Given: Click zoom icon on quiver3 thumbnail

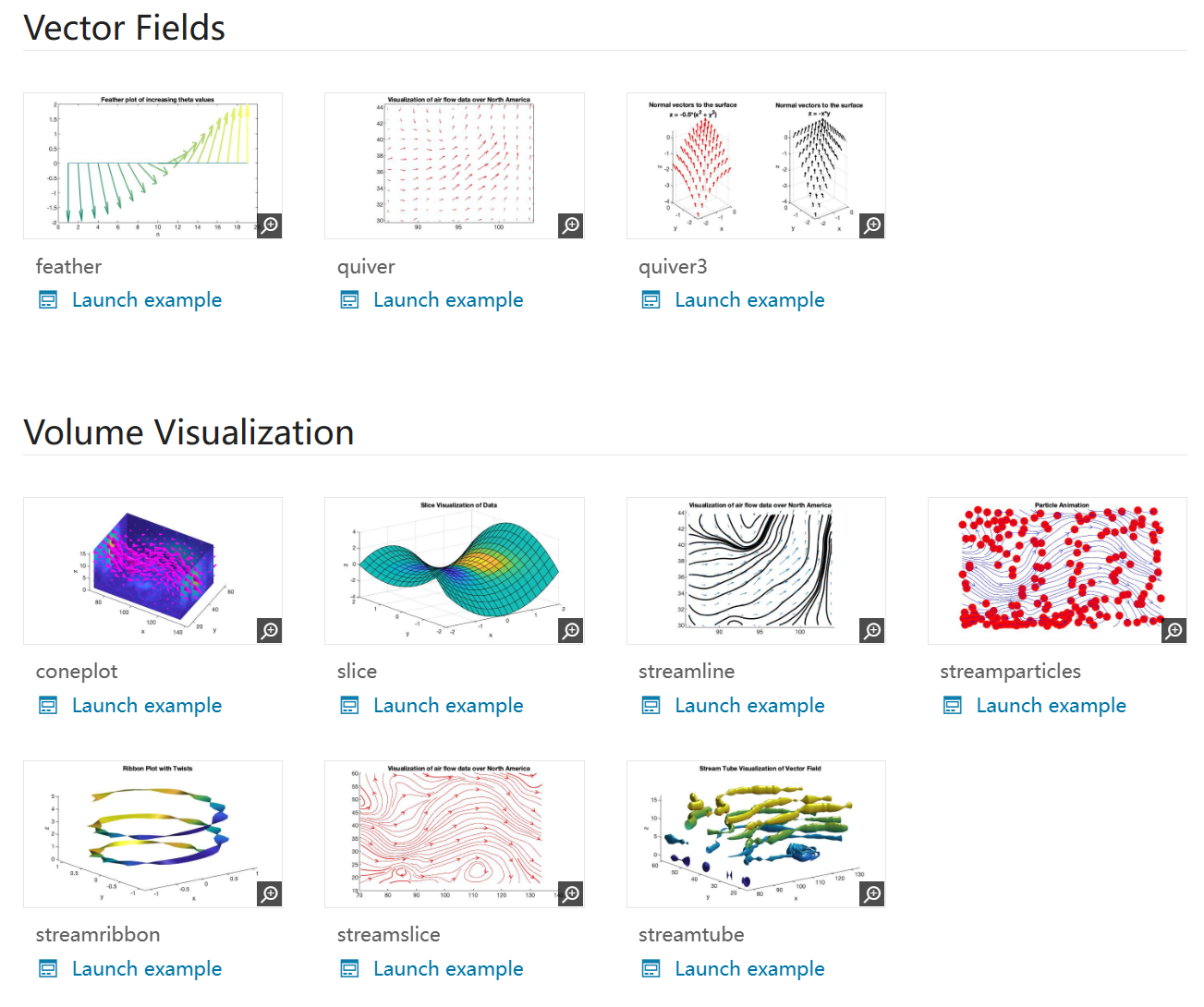Looking at the screenshot, I should click(x=872, y=225).
